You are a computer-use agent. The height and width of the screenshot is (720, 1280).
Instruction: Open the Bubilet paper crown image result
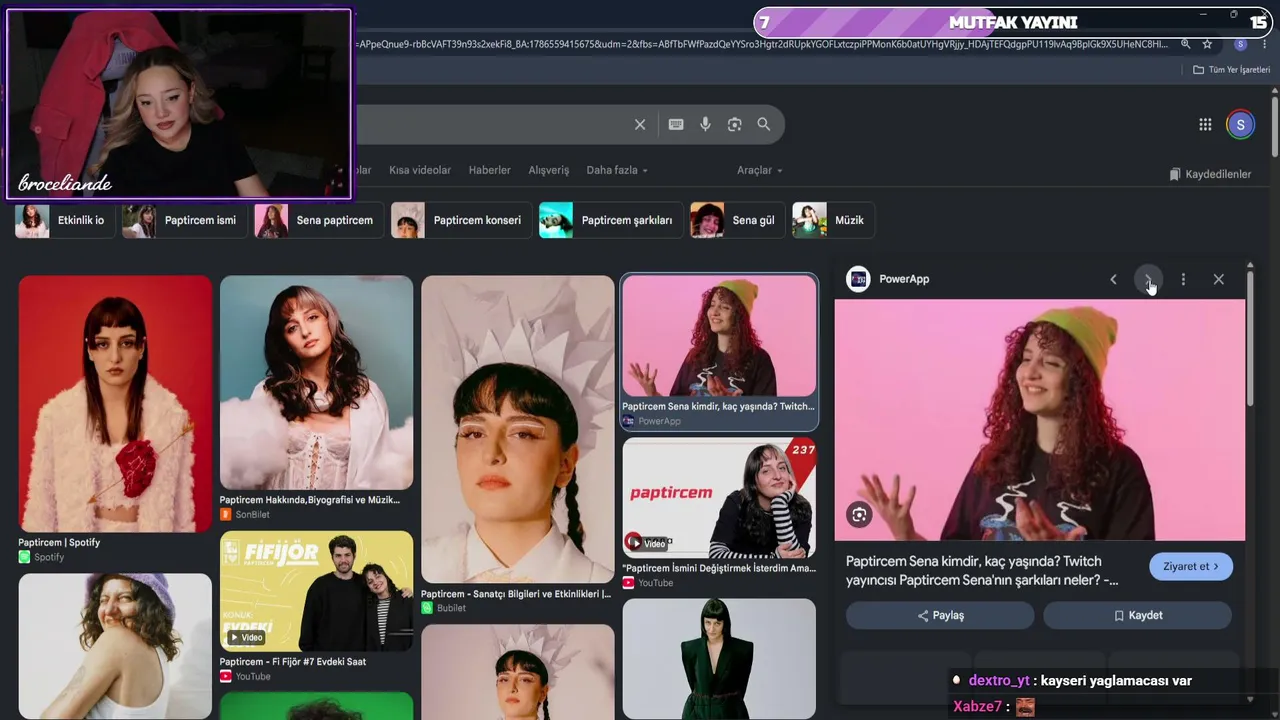[x=518, y=429]
